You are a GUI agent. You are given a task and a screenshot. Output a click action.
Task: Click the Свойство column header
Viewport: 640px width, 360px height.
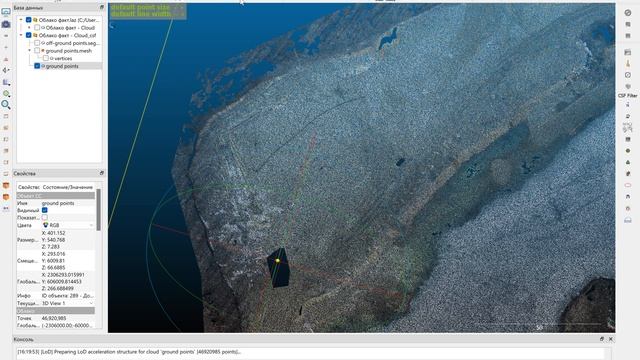[x=29, y=187]
